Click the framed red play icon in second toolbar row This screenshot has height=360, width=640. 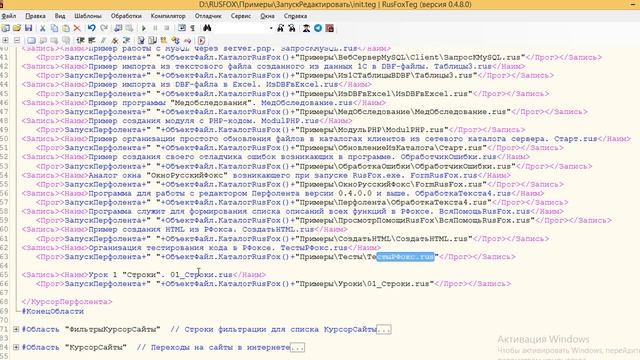201,40
